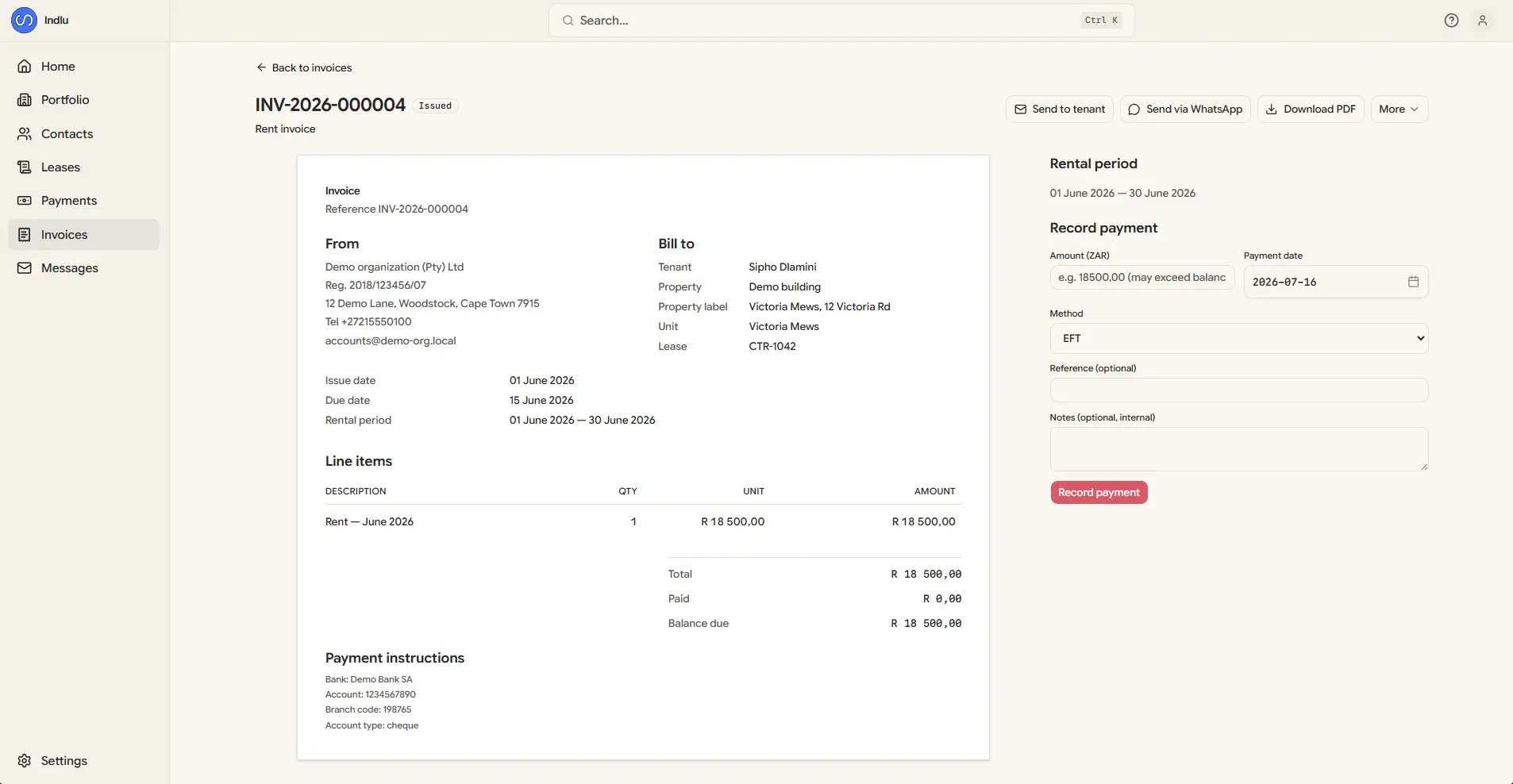Screen dimensions: 1513x784
Task: Click the Payment date field
Action: 1335,282
